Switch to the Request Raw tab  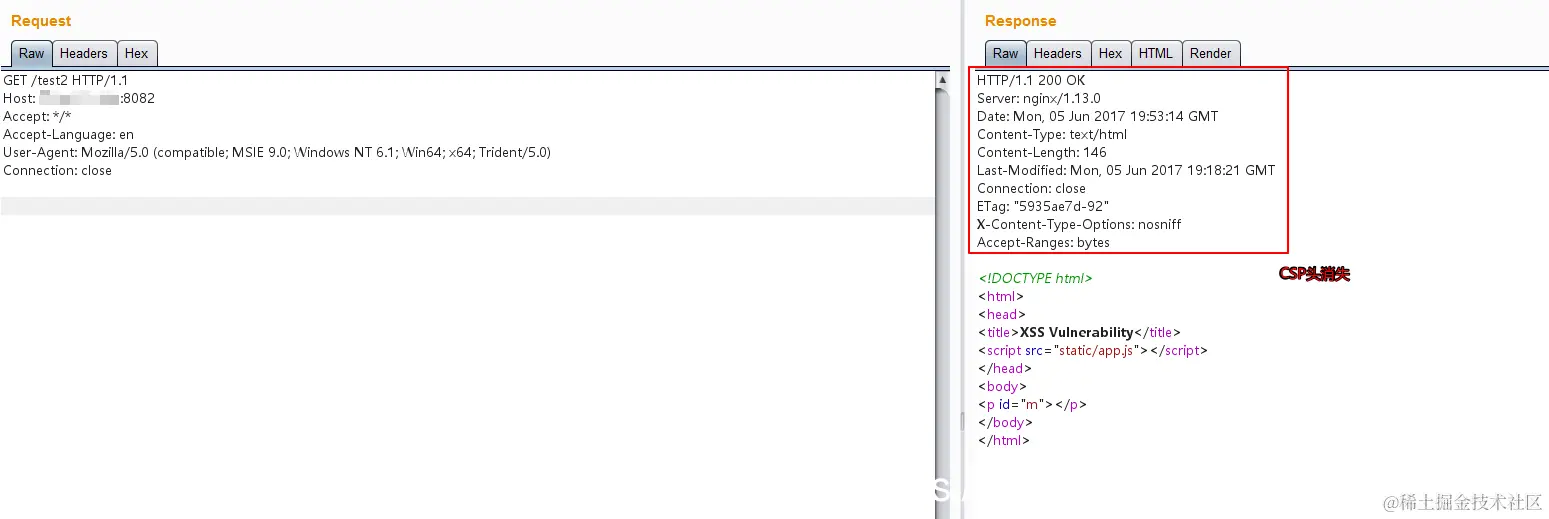click(32, 54)
